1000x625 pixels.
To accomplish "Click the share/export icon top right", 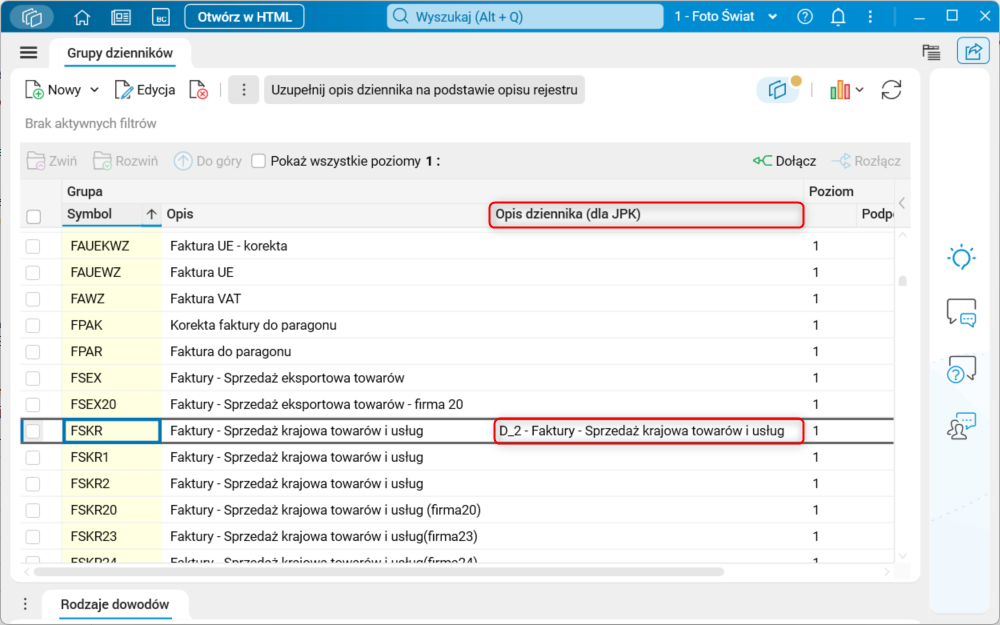I will 973,52.
